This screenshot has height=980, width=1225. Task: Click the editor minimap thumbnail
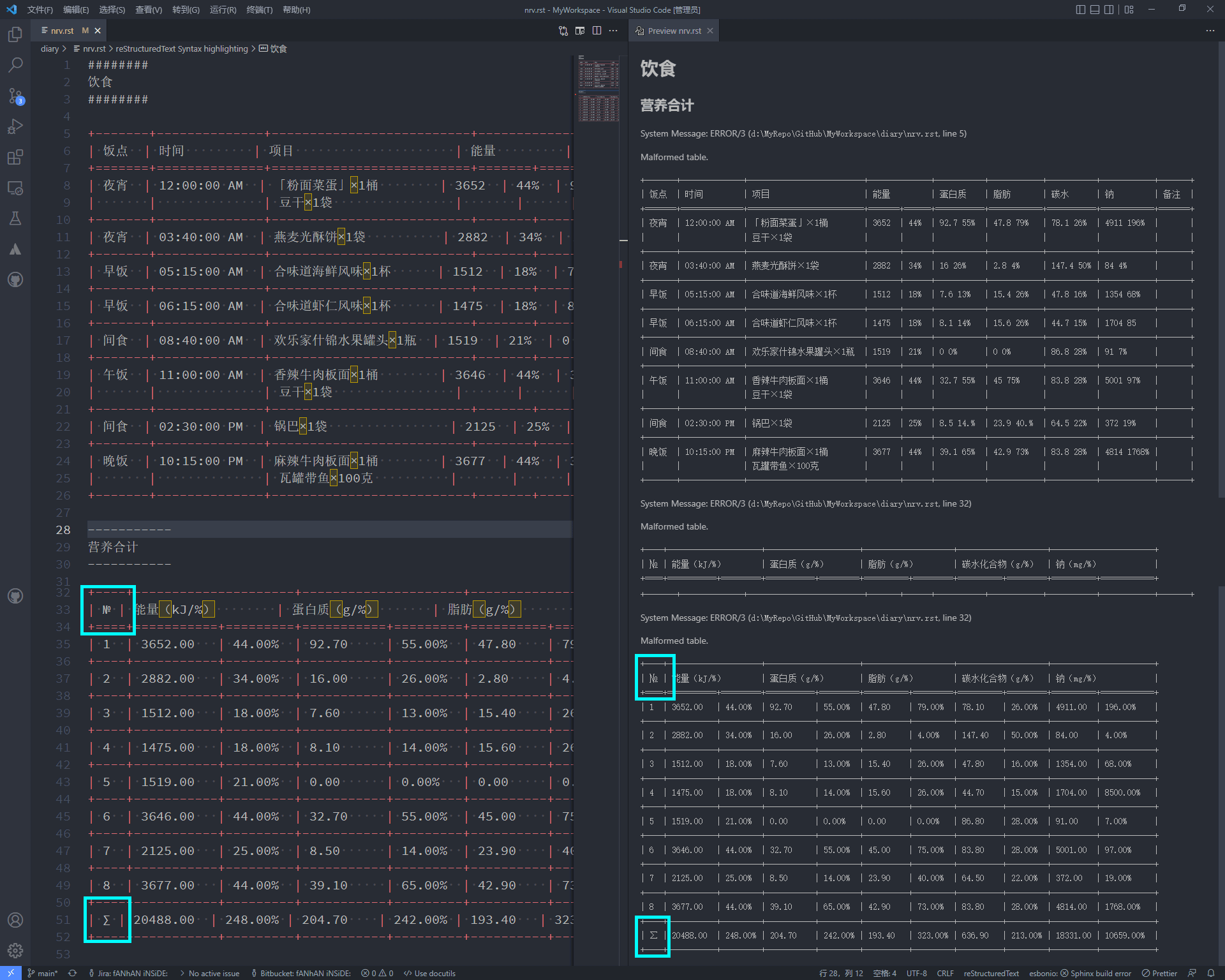pyautogui.click(x=598, y=88)
